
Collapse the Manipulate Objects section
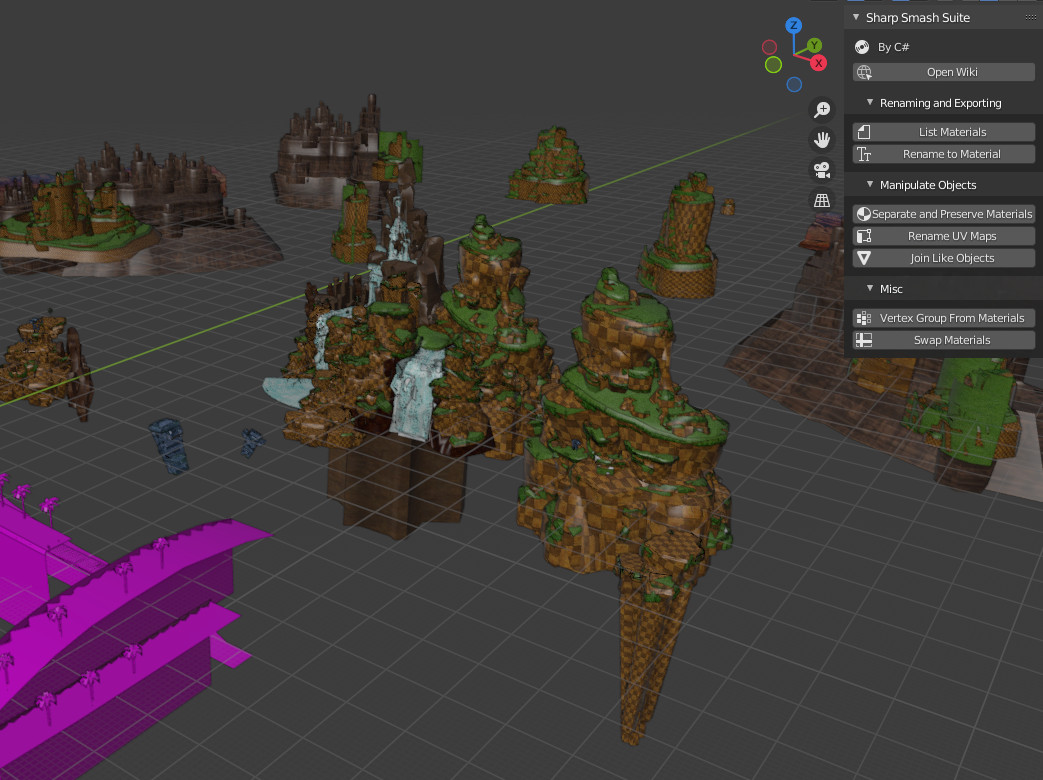coord(870,185)
